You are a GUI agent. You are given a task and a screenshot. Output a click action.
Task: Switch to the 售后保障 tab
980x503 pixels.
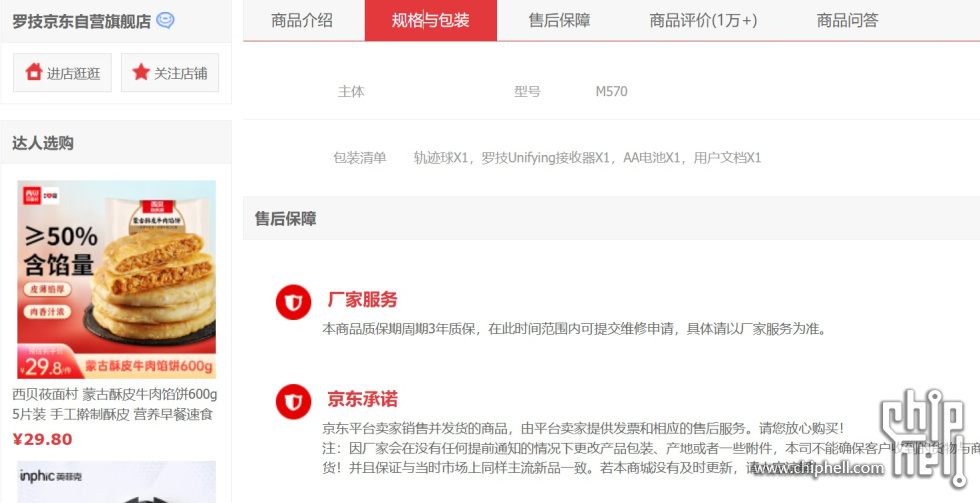[559, 21]
